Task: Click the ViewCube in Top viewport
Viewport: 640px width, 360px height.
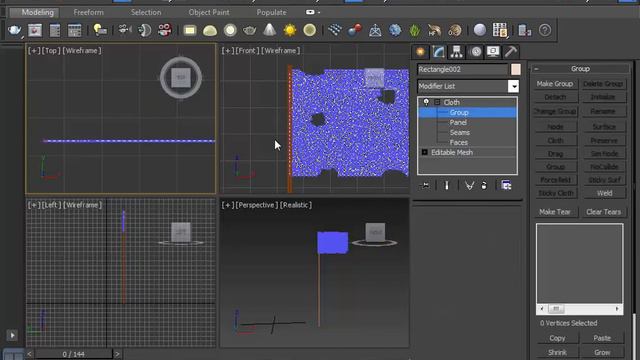Action: point(181,78)
